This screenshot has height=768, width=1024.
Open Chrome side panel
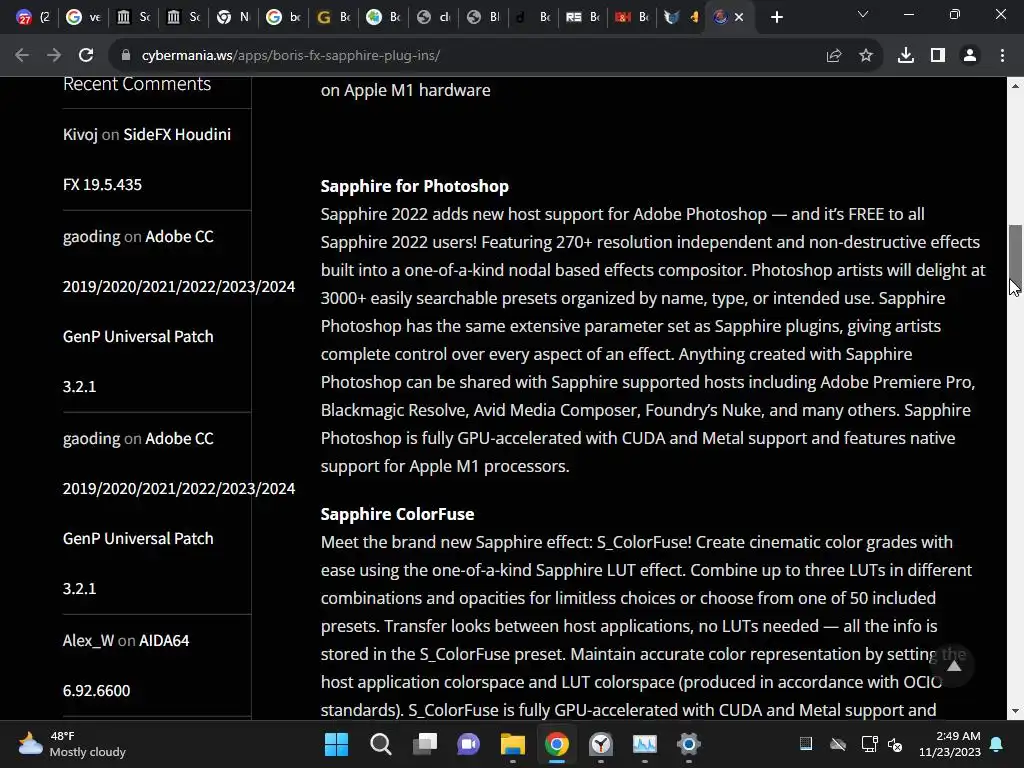[938, 56]
